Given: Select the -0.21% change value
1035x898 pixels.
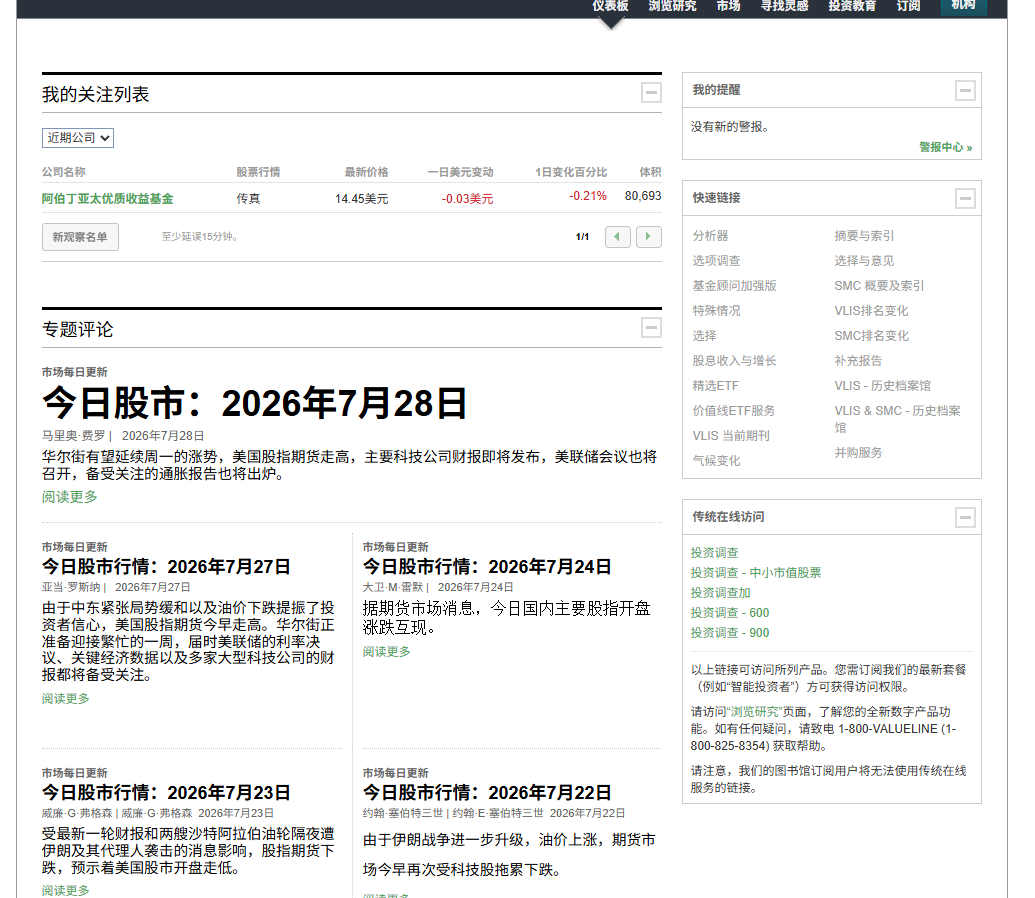Looking at the screenshot, I should [587, 196].
